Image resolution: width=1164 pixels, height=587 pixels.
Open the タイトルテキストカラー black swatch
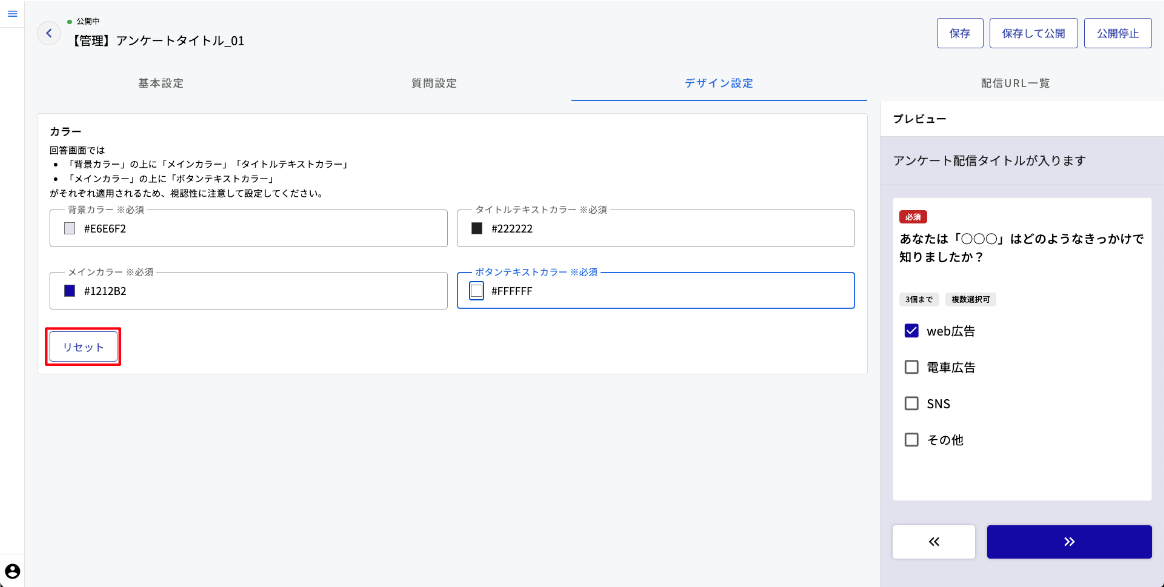(477, 229)
